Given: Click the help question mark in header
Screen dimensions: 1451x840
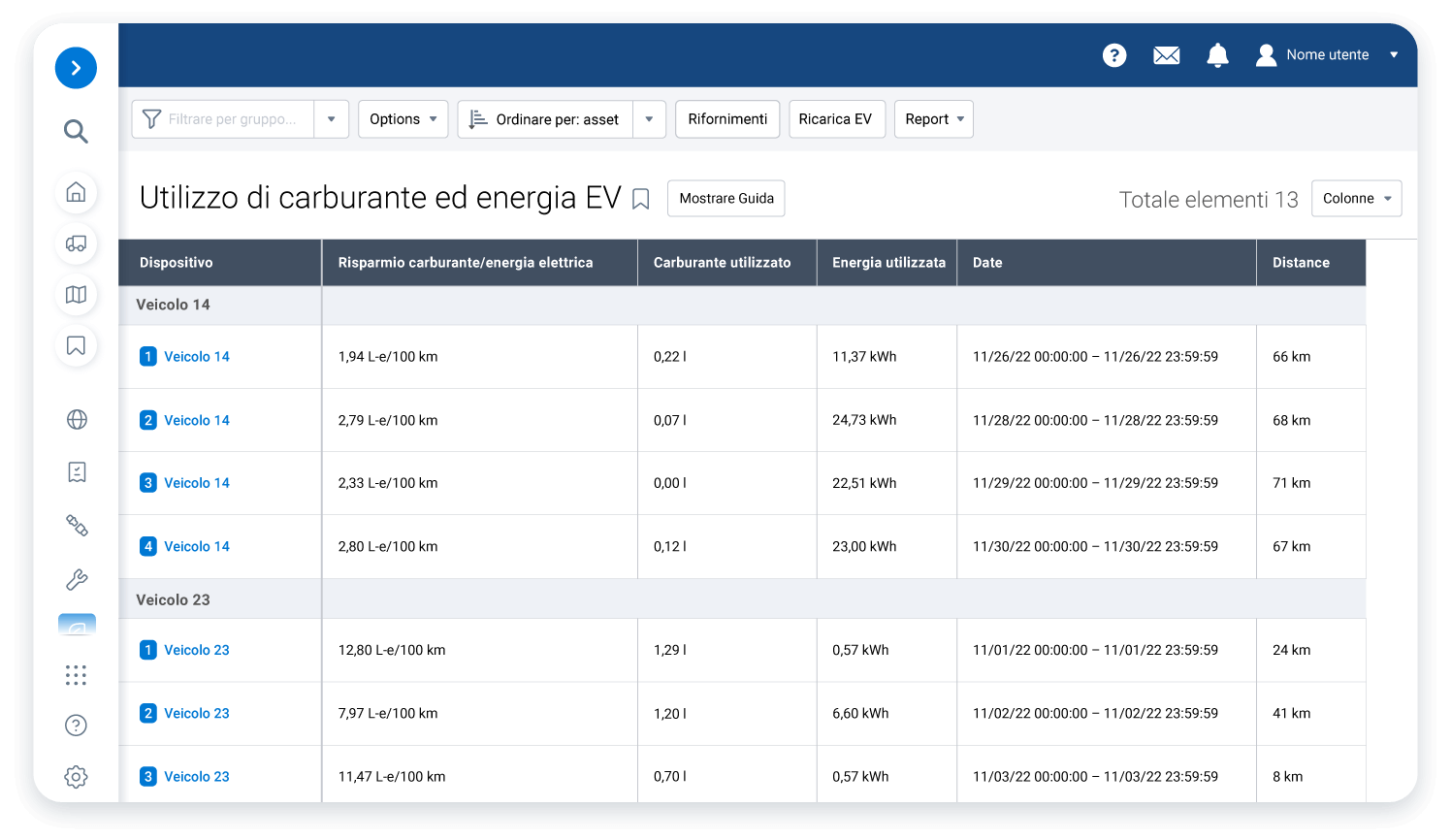Looking at the screenshot, I should point(1114,55).
